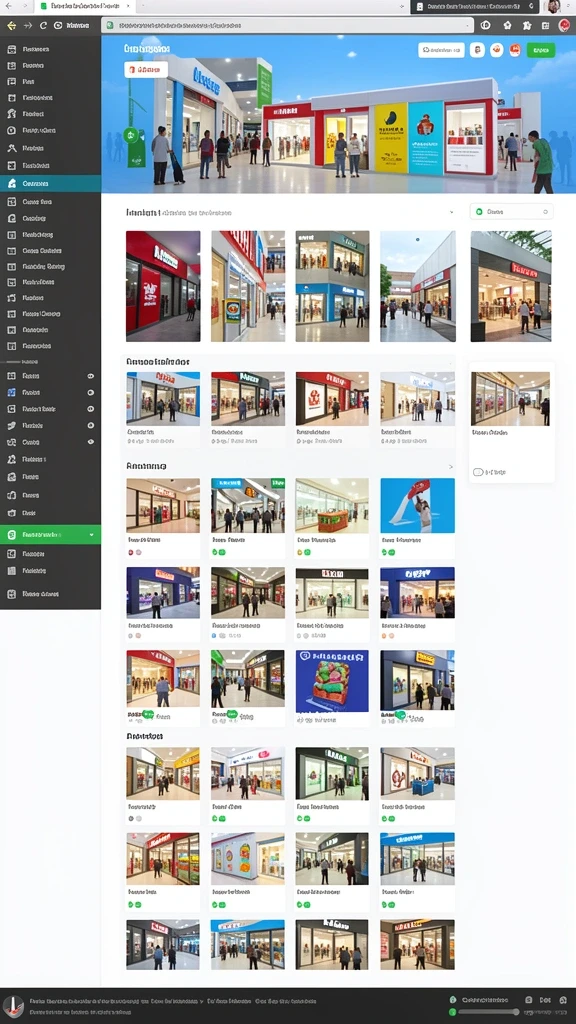Screen dimensions: 576x1024
Task: Click the green circular marker on banner signpost
Action: [131, 136]
